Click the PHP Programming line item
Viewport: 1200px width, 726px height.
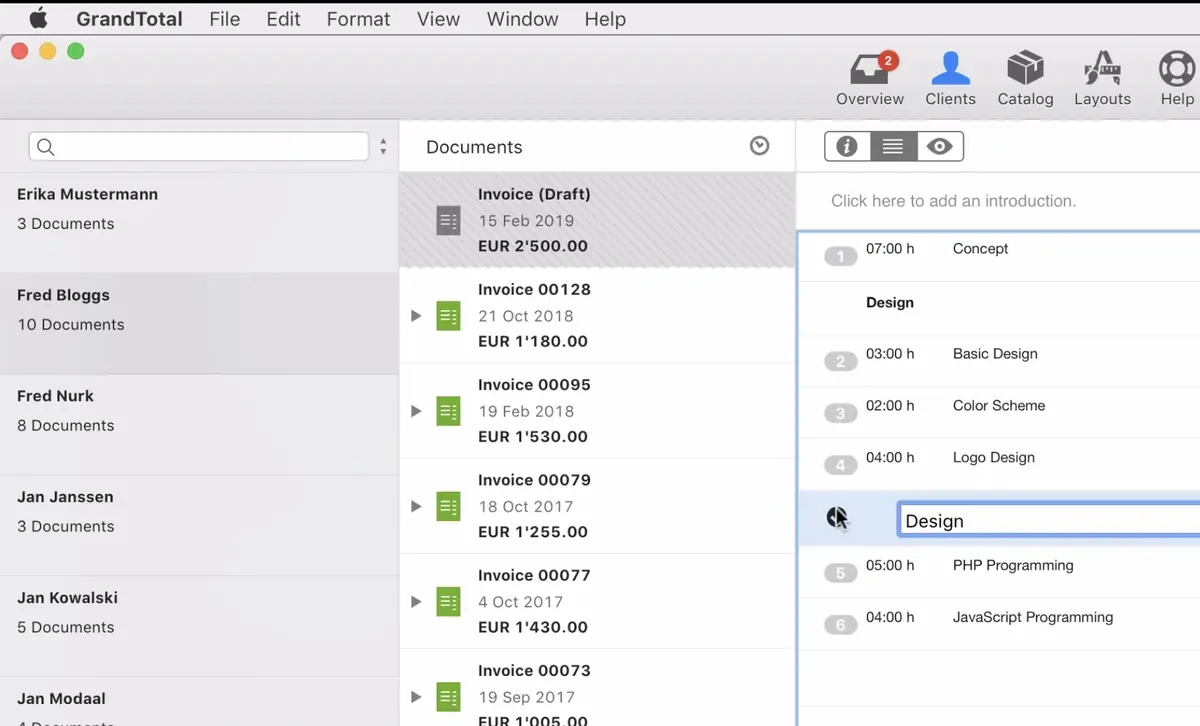pos(1013,565)
